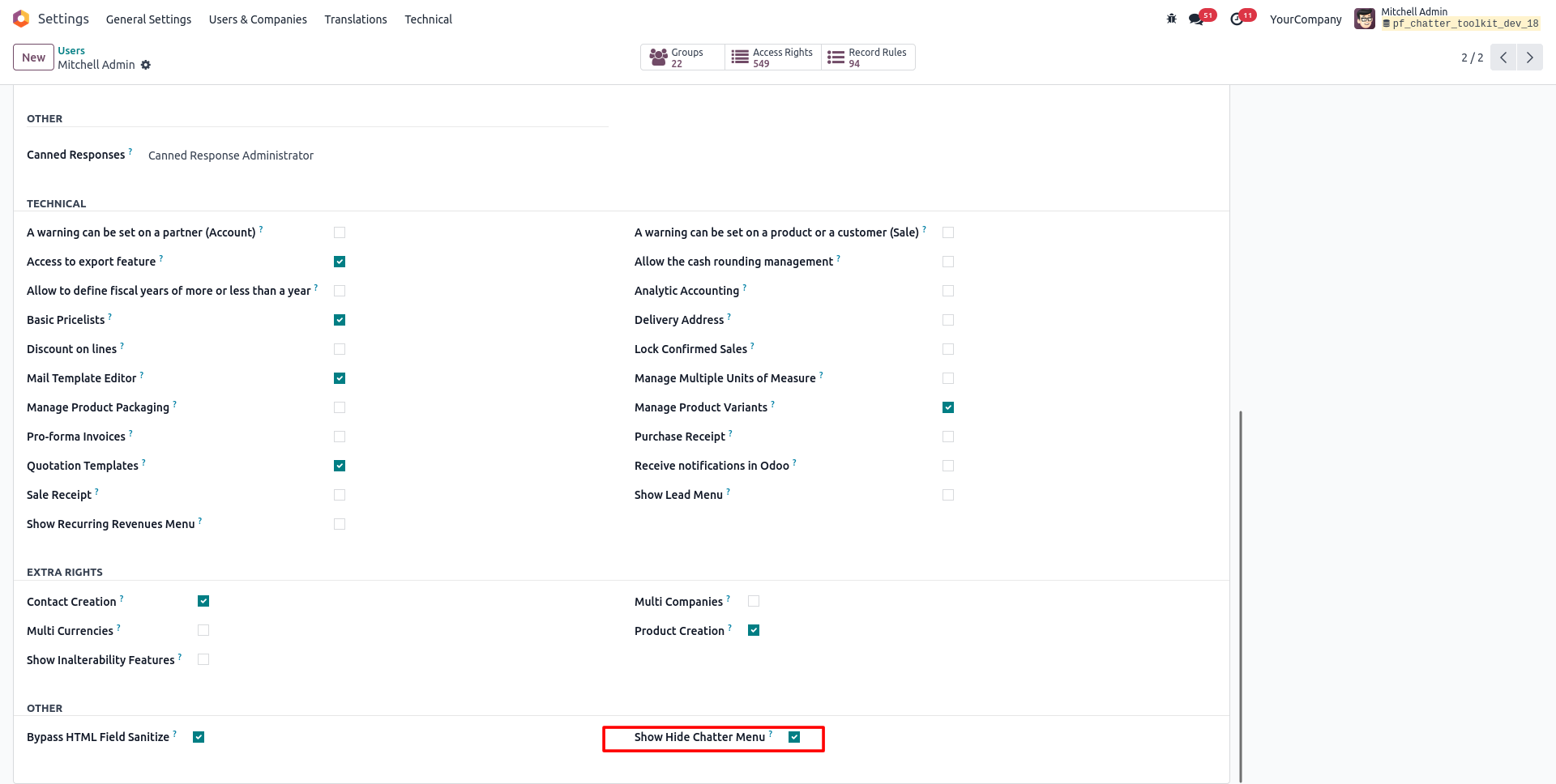Go back to Users breadcrumb link
Image resolution: width=1556 pixels, height=784 pixels.
pos(71,50)
